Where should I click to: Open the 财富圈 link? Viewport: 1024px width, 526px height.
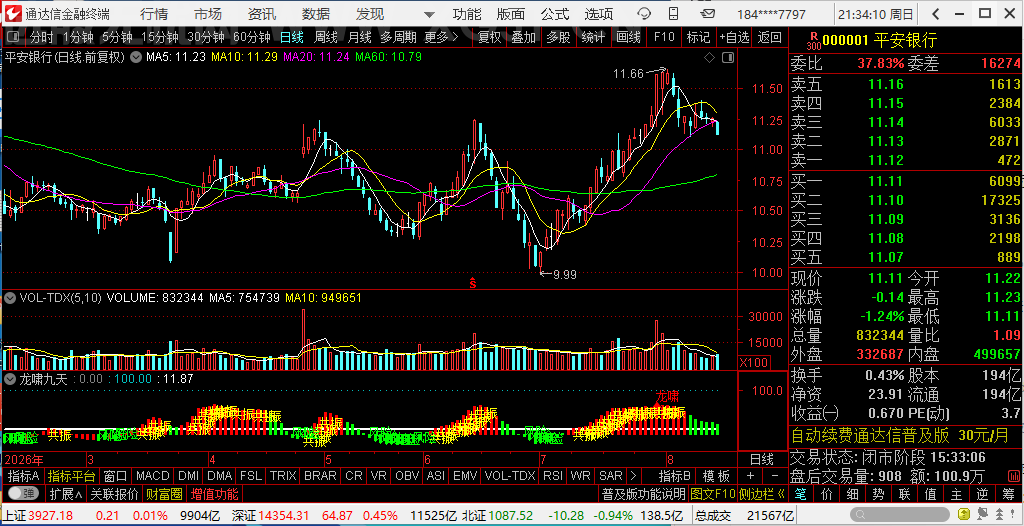click(x=165, y=493)
